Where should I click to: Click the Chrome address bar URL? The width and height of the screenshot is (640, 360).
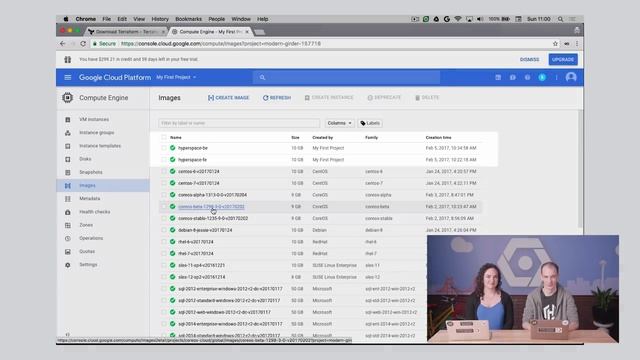point(220,44)
